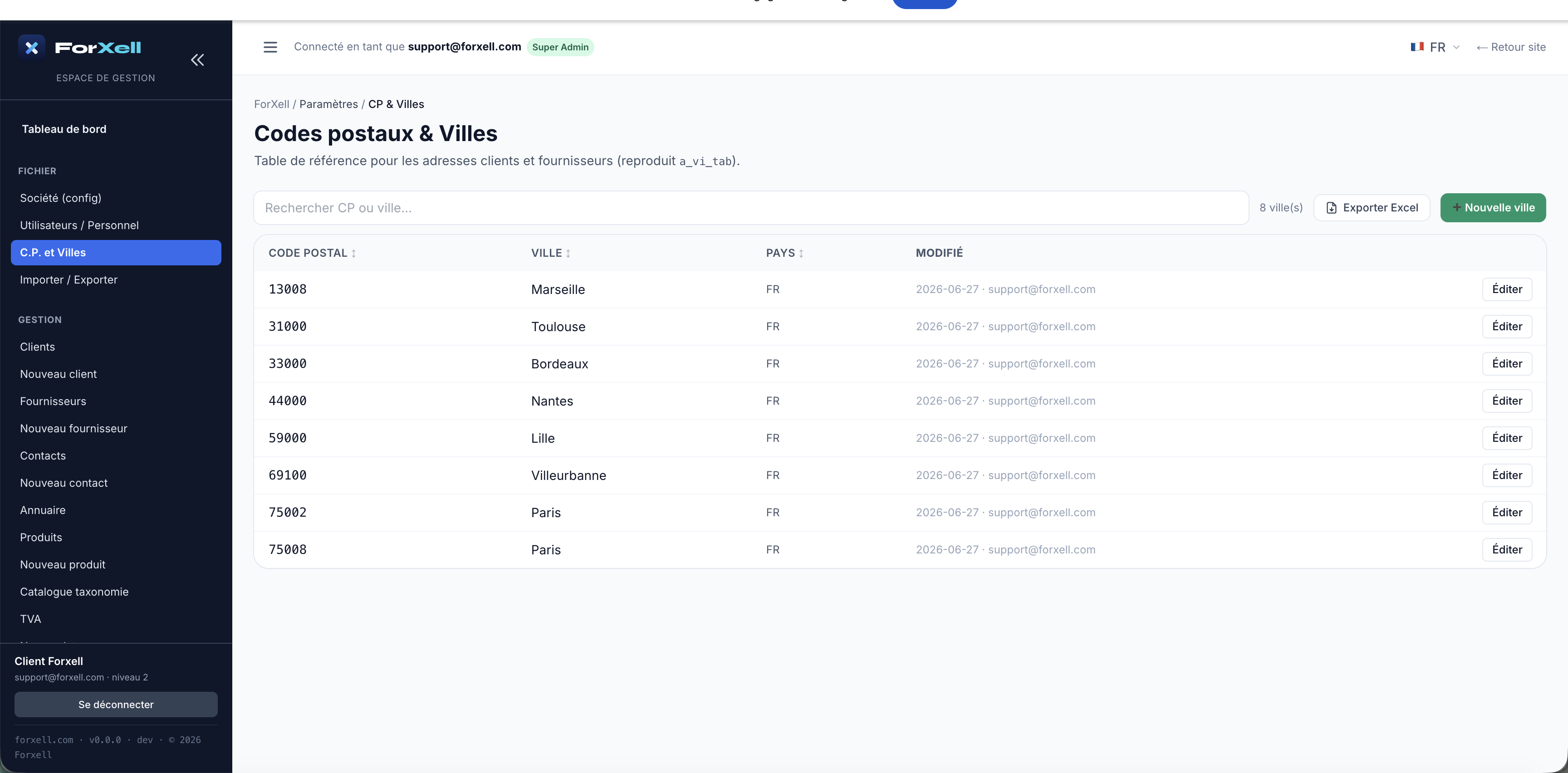Go to Tableau de bord

(x=64, y=129)
